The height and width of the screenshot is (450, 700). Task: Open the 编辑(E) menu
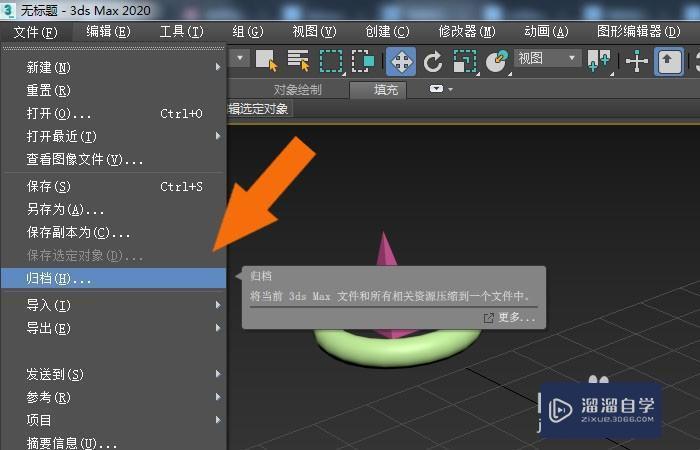[x=108, y=32]
